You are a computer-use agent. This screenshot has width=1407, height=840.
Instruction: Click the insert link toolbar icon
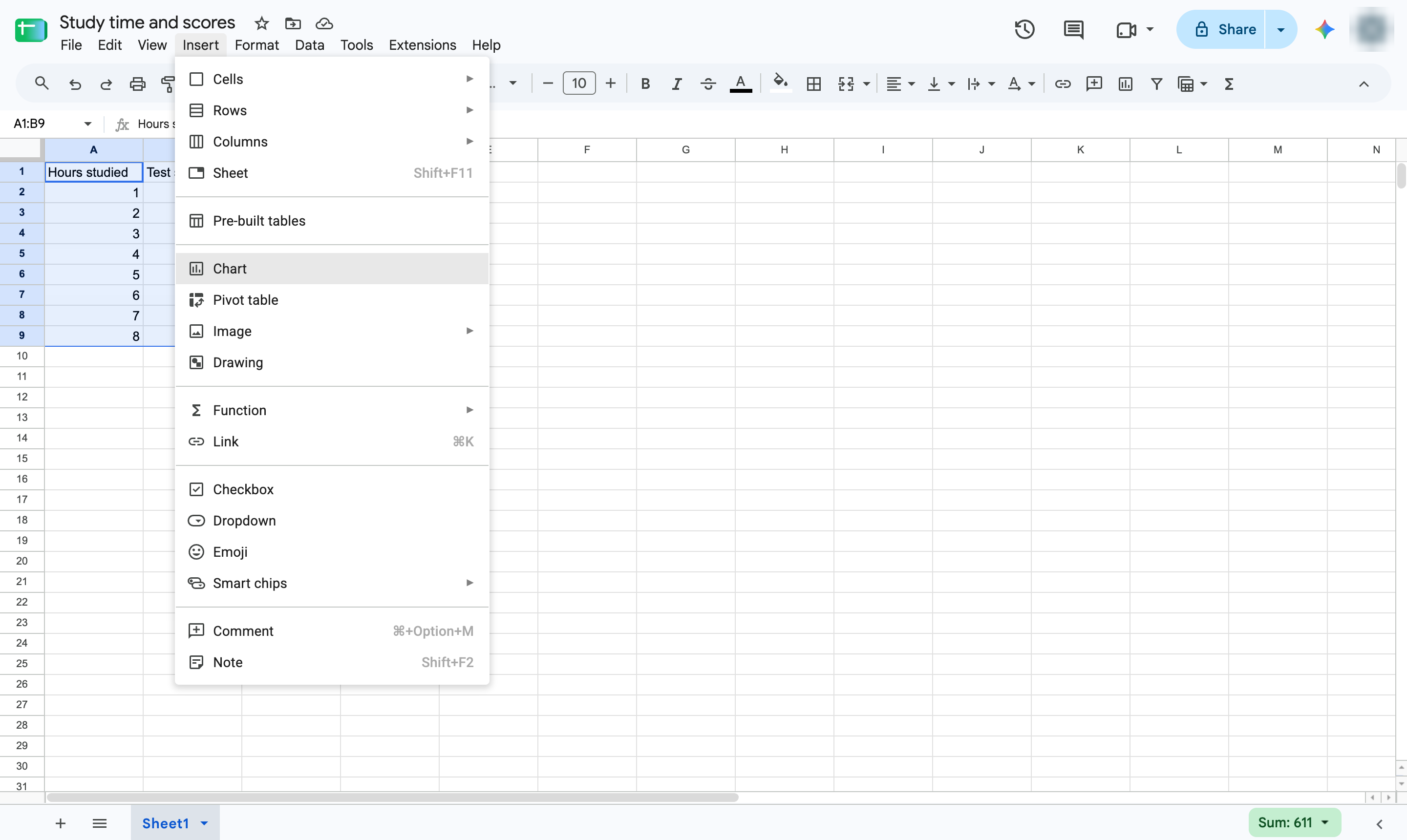tap(1063, 84)
